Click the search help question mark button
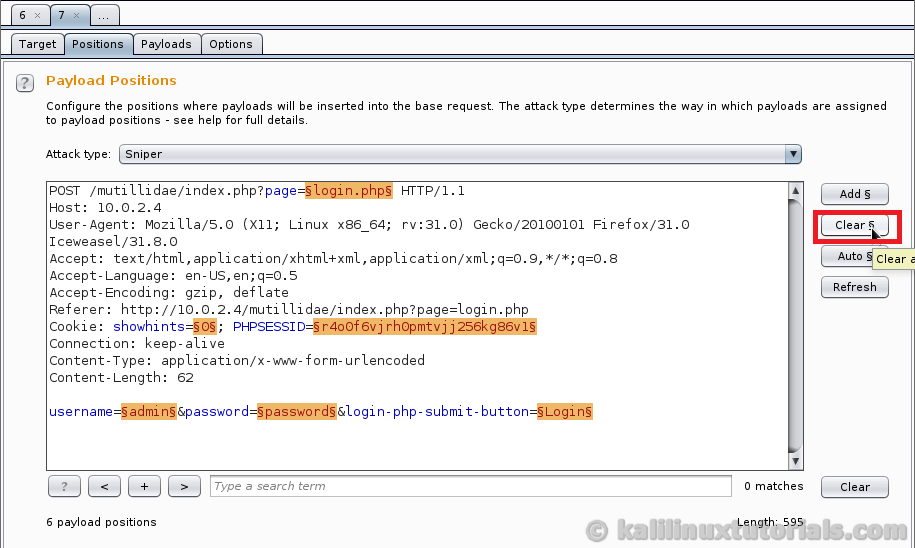915x548 pixels. pos(64,486)
